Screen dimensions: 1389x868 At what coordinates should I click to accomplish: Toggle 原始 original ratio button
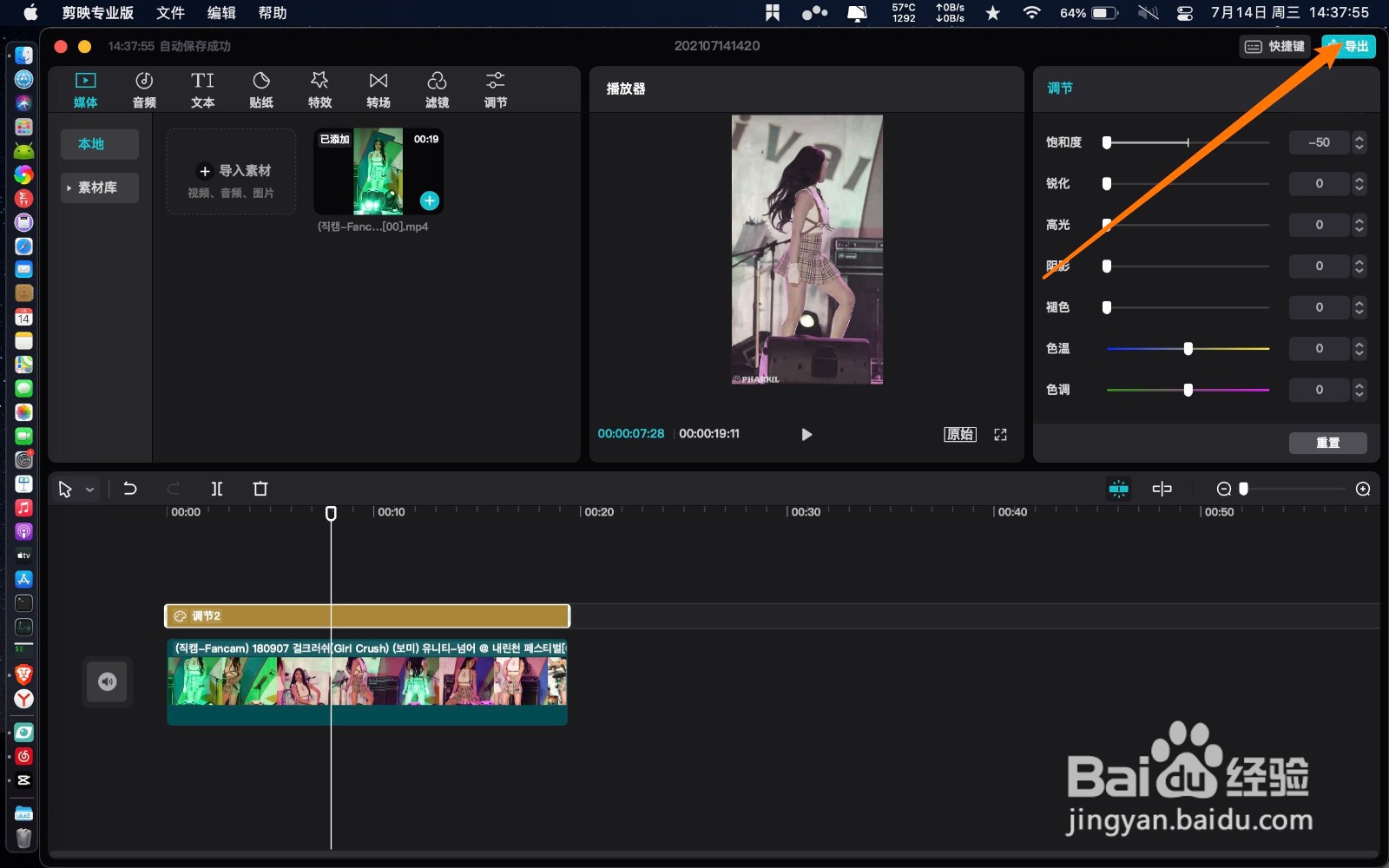pyautogui.click(x=960, y=434)
